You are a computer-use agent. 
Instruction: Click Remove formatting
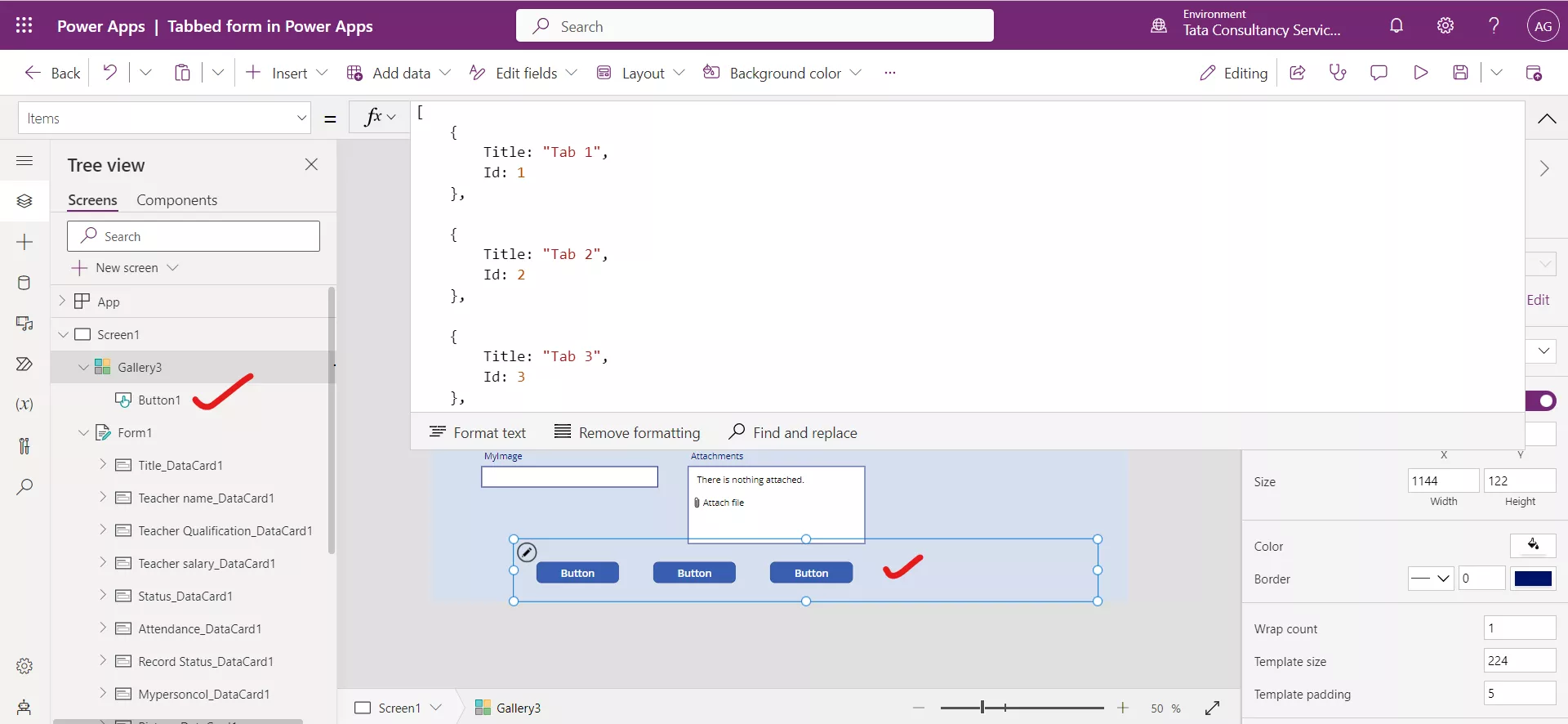pos(627,432)
